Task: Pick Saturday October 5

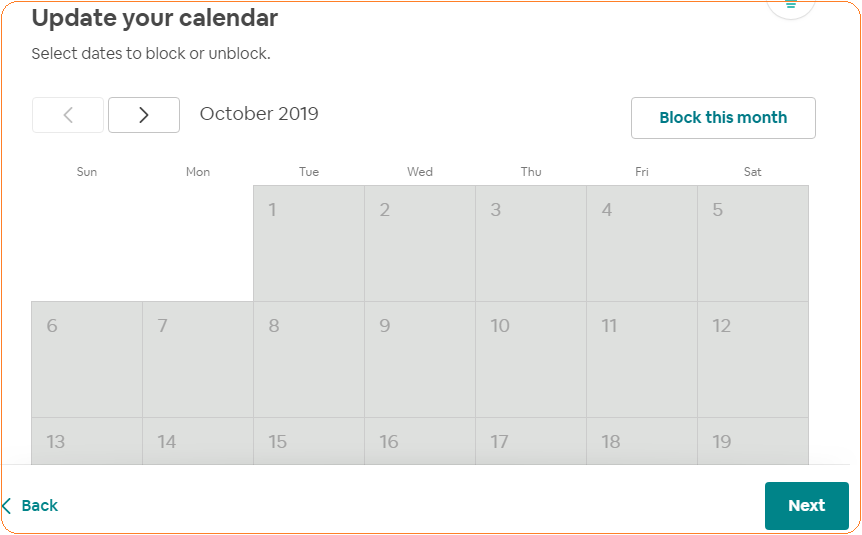Action: pyautogui.click(x=753, y=243)
